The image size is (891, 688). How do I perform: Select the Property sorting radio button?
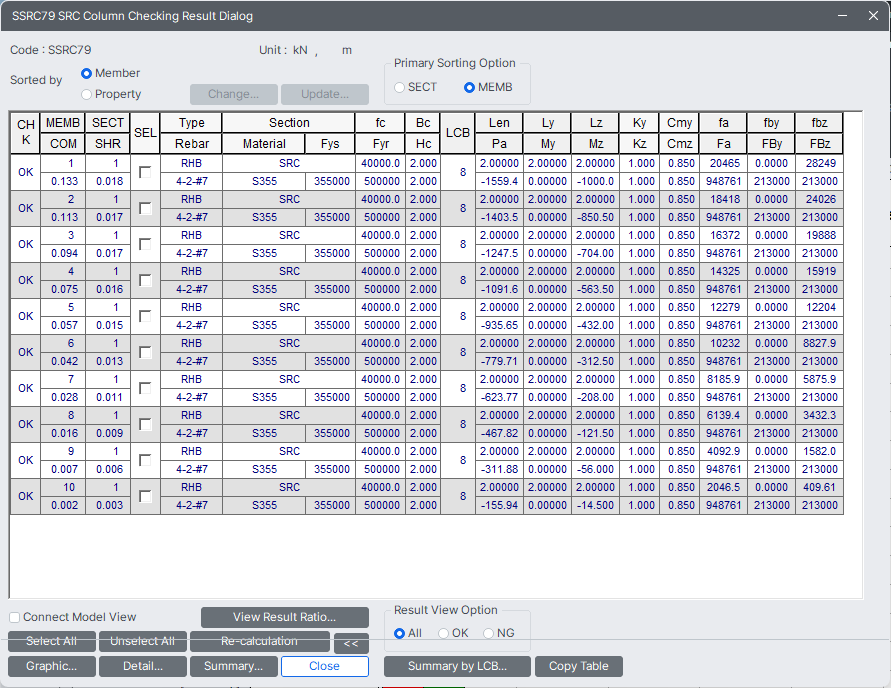pyautogui.click(x=86, y=94)
